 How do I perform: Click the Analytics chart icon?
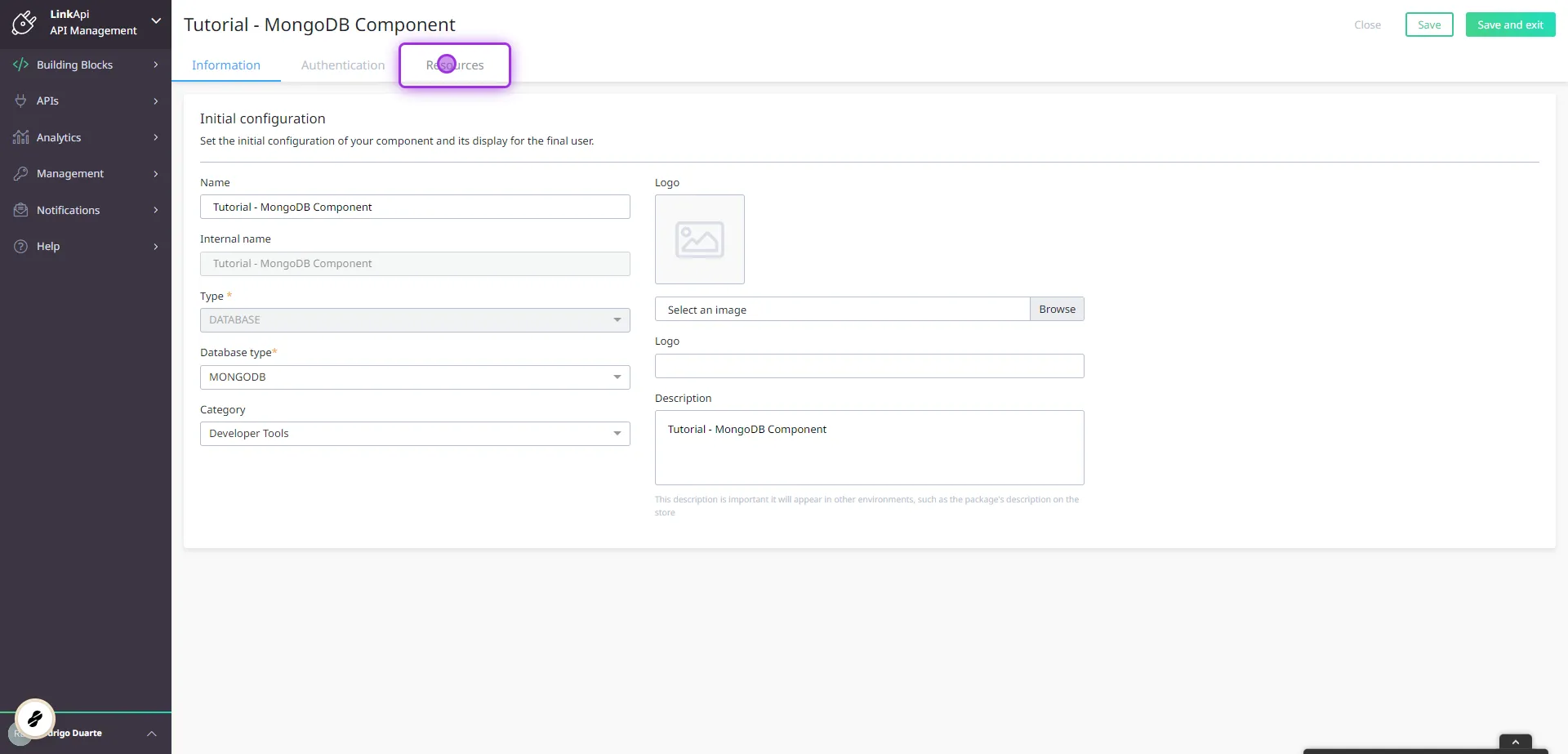point(21,137)
